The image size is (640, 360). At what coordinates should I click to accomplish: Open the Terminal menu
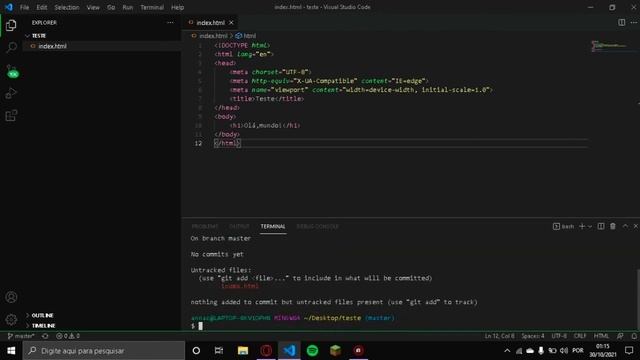click(x=152, y=7)
